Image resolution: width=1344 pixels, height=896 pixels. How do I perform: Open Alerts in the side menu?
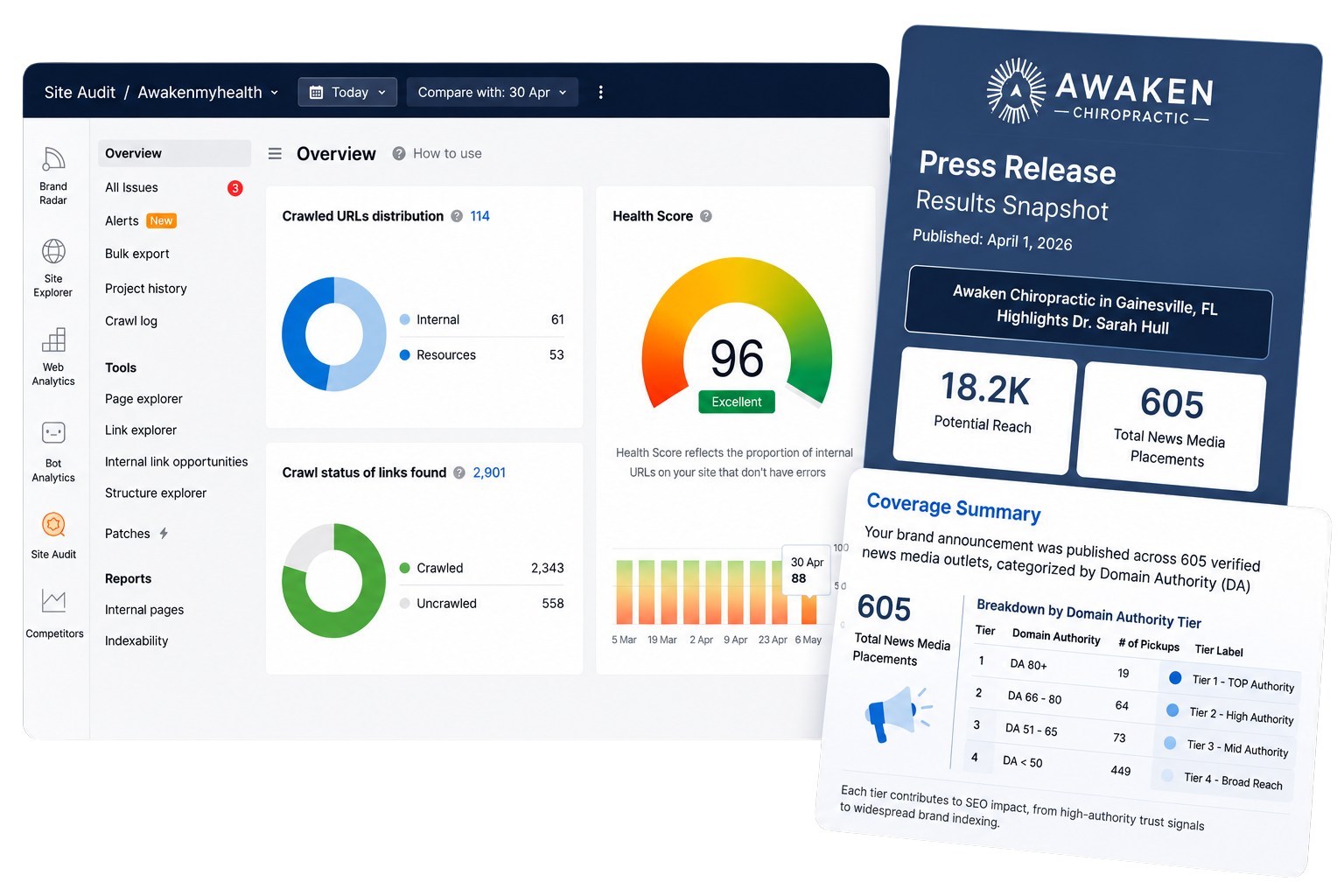pyautogui.click(x=122, y=220)
